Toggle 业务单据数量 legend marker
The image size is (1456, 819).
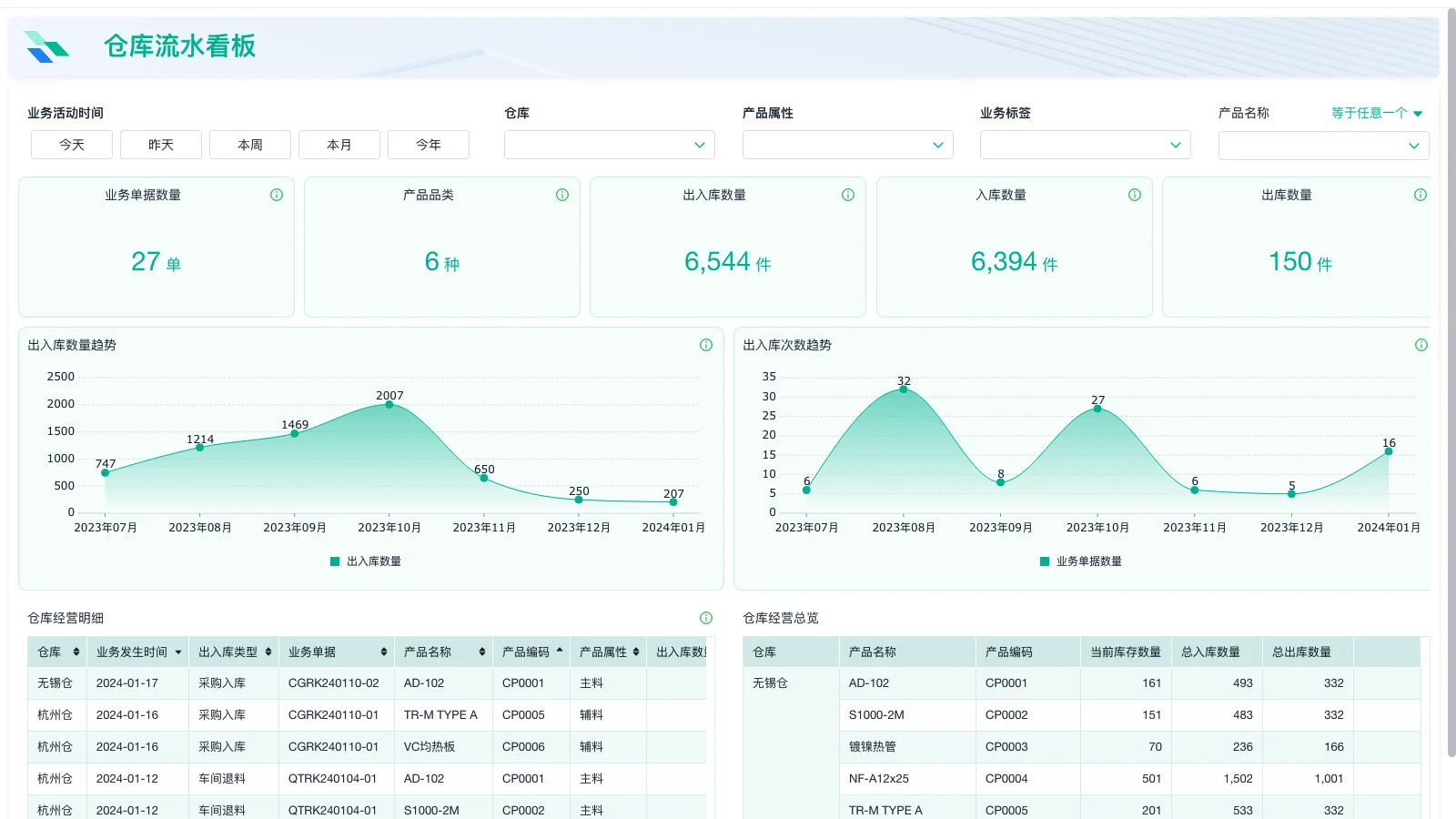pos(1045,561)
